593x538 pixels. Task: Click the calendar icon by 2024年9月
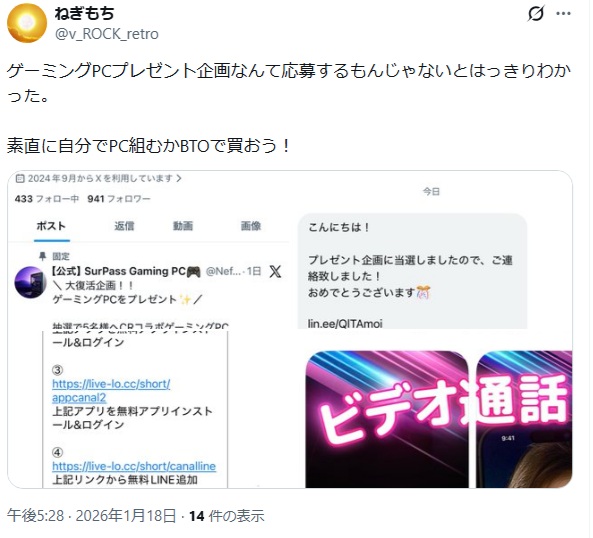[x=20, y=178]
